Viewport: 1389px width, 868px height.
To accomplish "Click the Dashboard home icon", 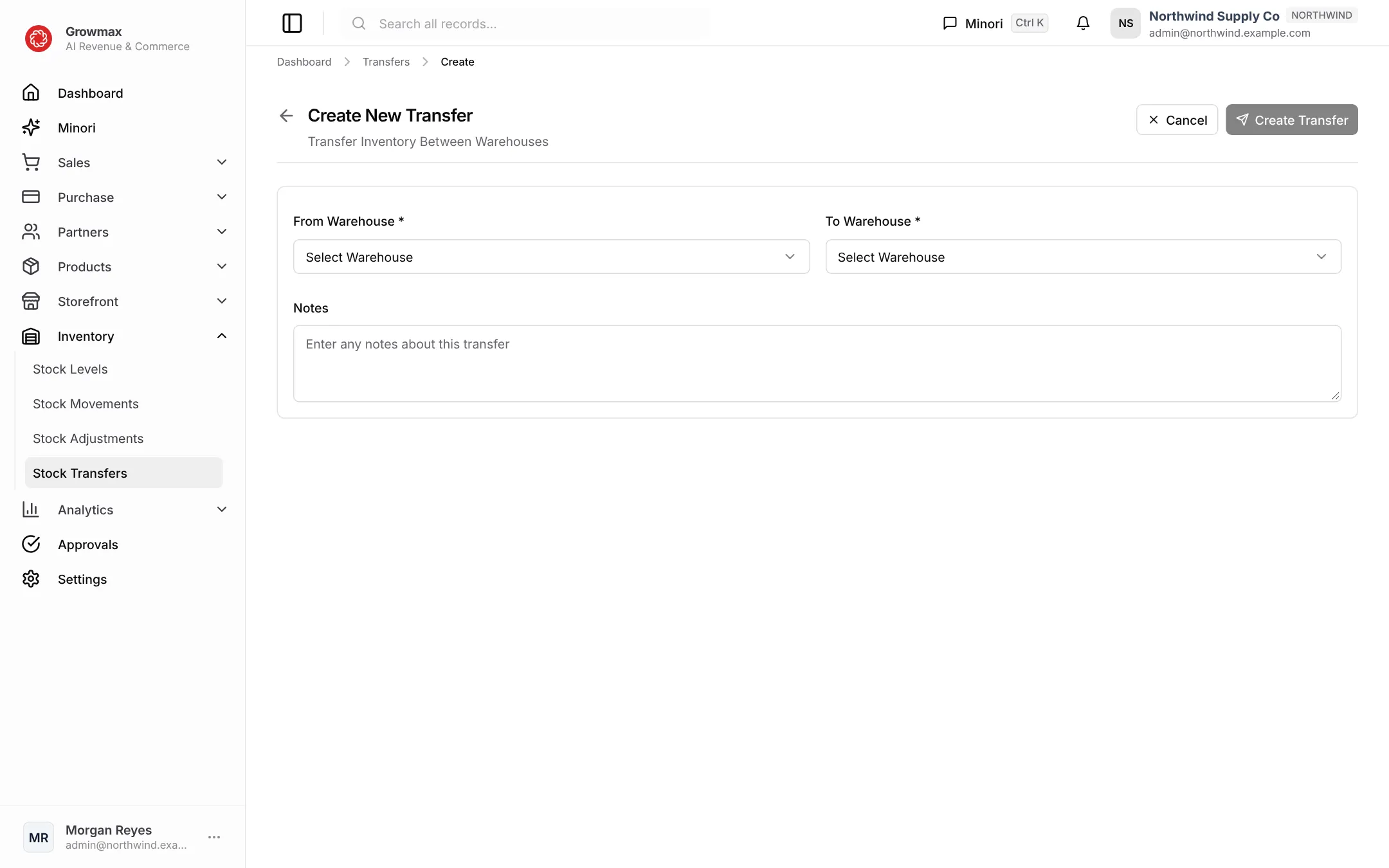I will 31,93.
